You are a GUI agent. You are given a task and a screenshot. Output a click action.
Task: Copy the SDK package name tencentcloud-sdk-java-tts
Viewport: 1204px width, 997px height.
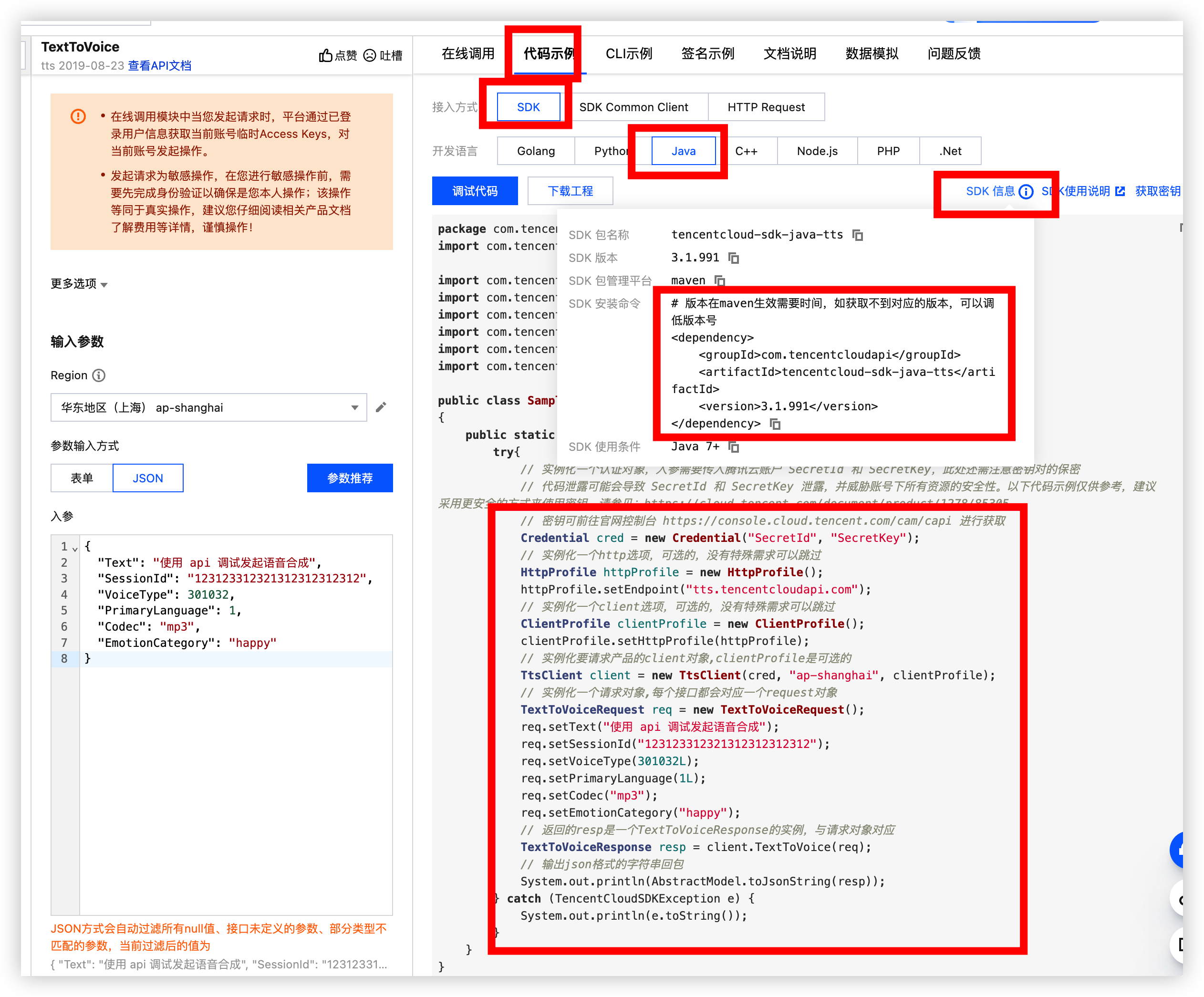pyautogui.click(x=858, y=235)
